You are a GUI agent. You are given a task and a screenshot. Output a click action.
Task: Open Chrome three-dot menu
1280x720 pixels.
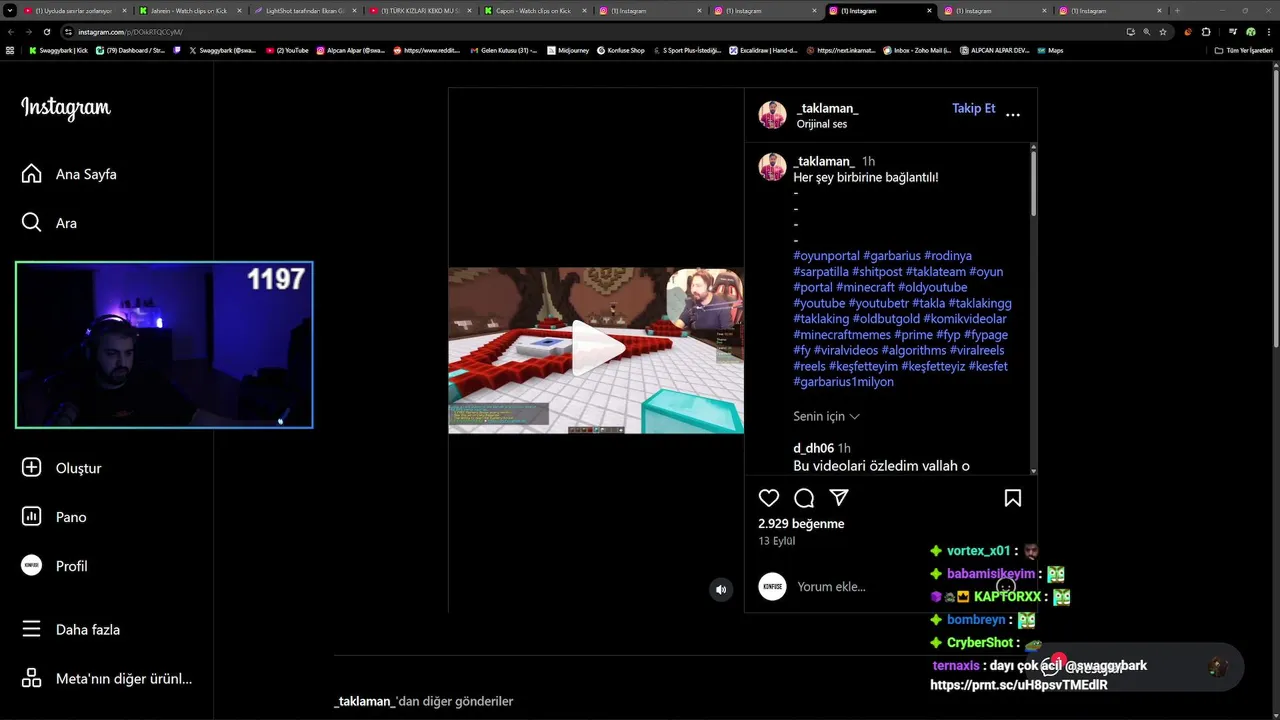point(1269,32)
